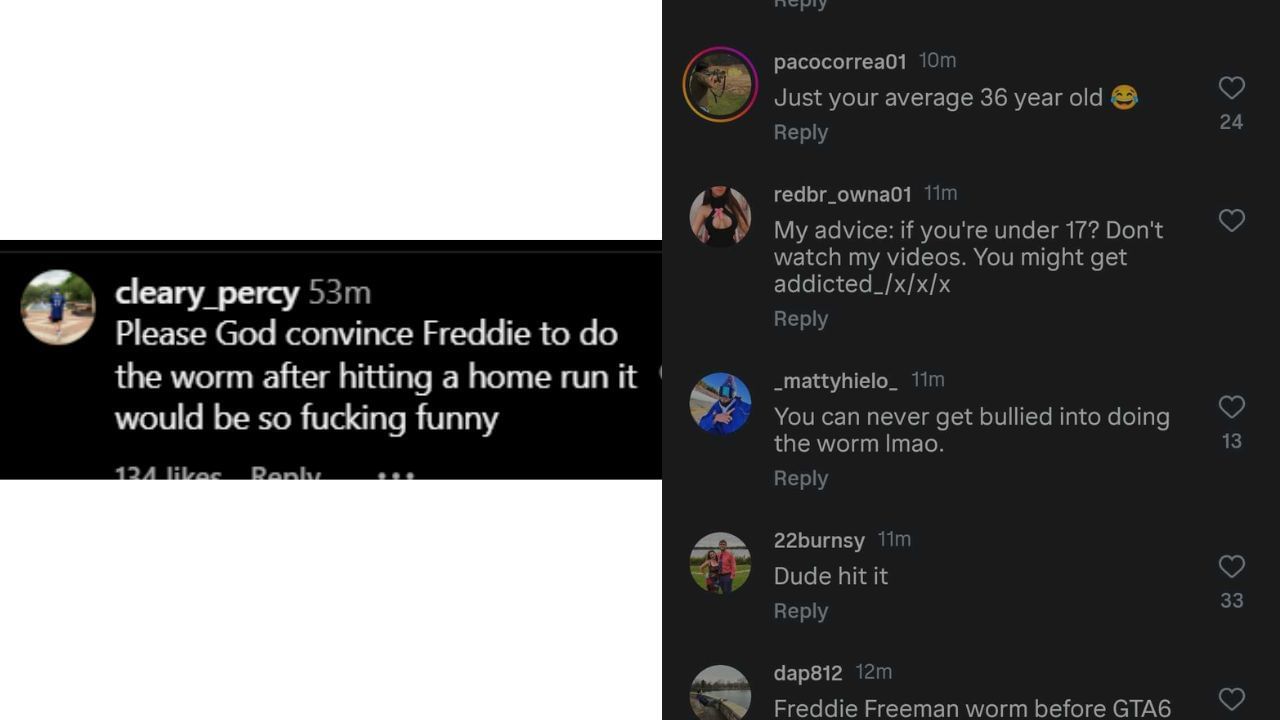
Task: Like 22burnsy's 'Dude hit it' comment
Action: click(1231, 567)
